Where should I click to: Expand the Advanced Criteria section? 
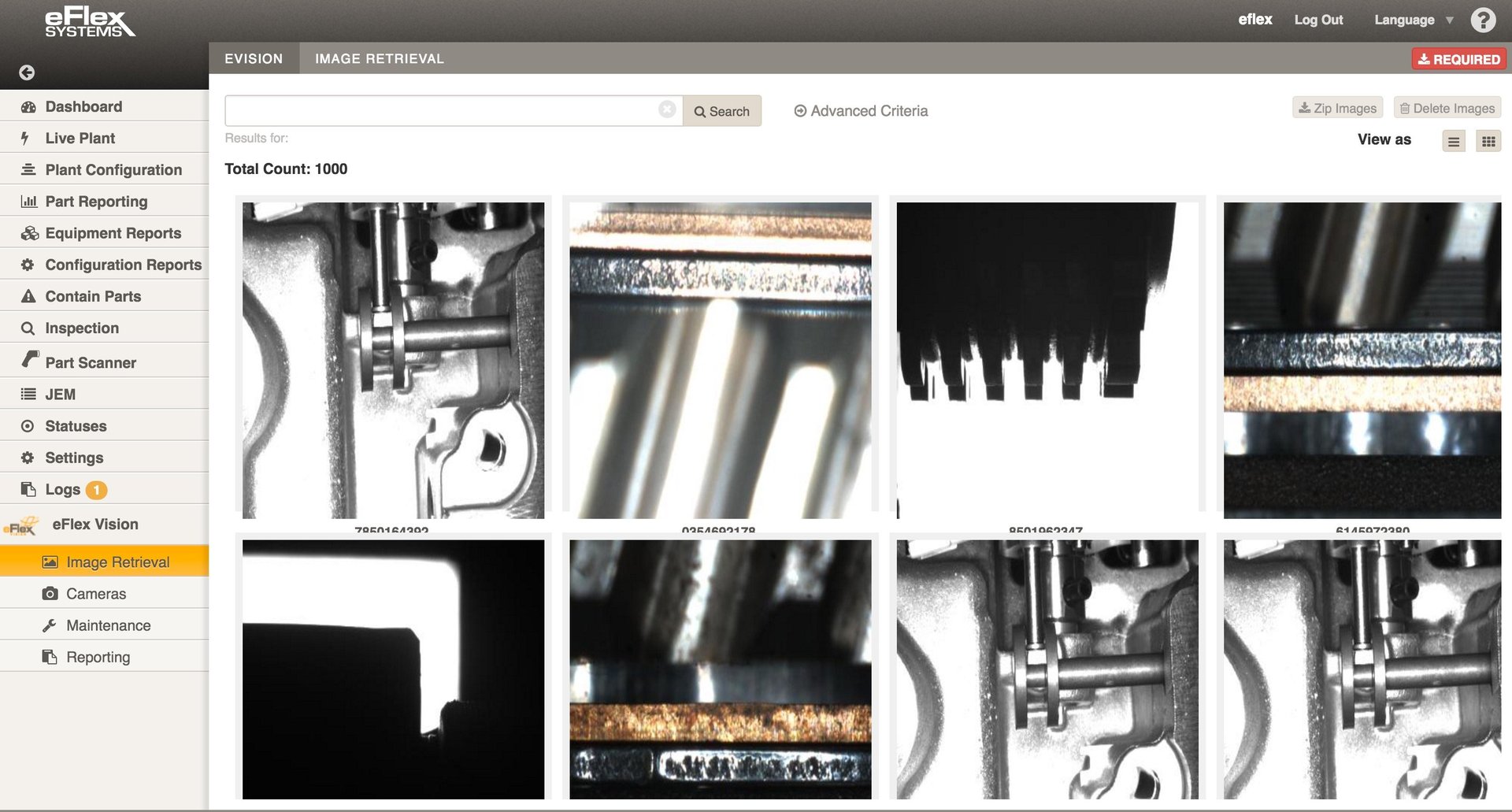click(861, 111)
